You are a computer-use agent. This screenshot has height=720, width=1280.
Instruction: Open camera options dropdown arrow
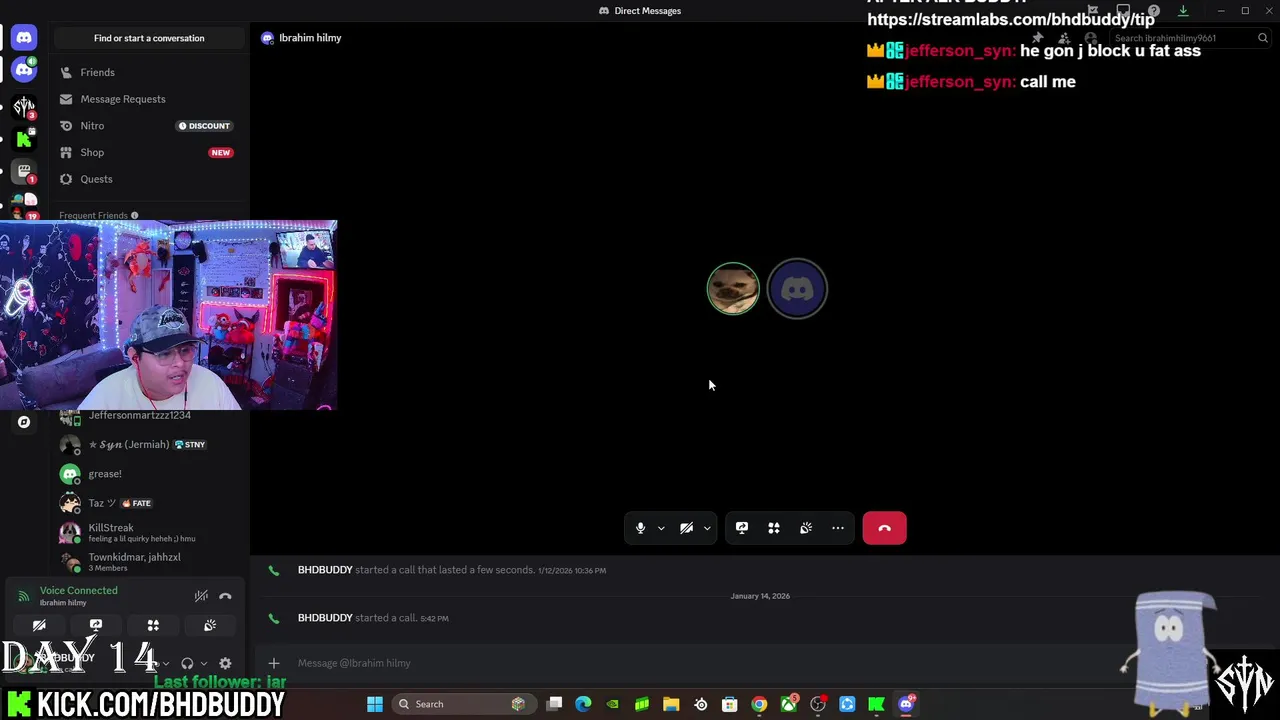(707, 528)
